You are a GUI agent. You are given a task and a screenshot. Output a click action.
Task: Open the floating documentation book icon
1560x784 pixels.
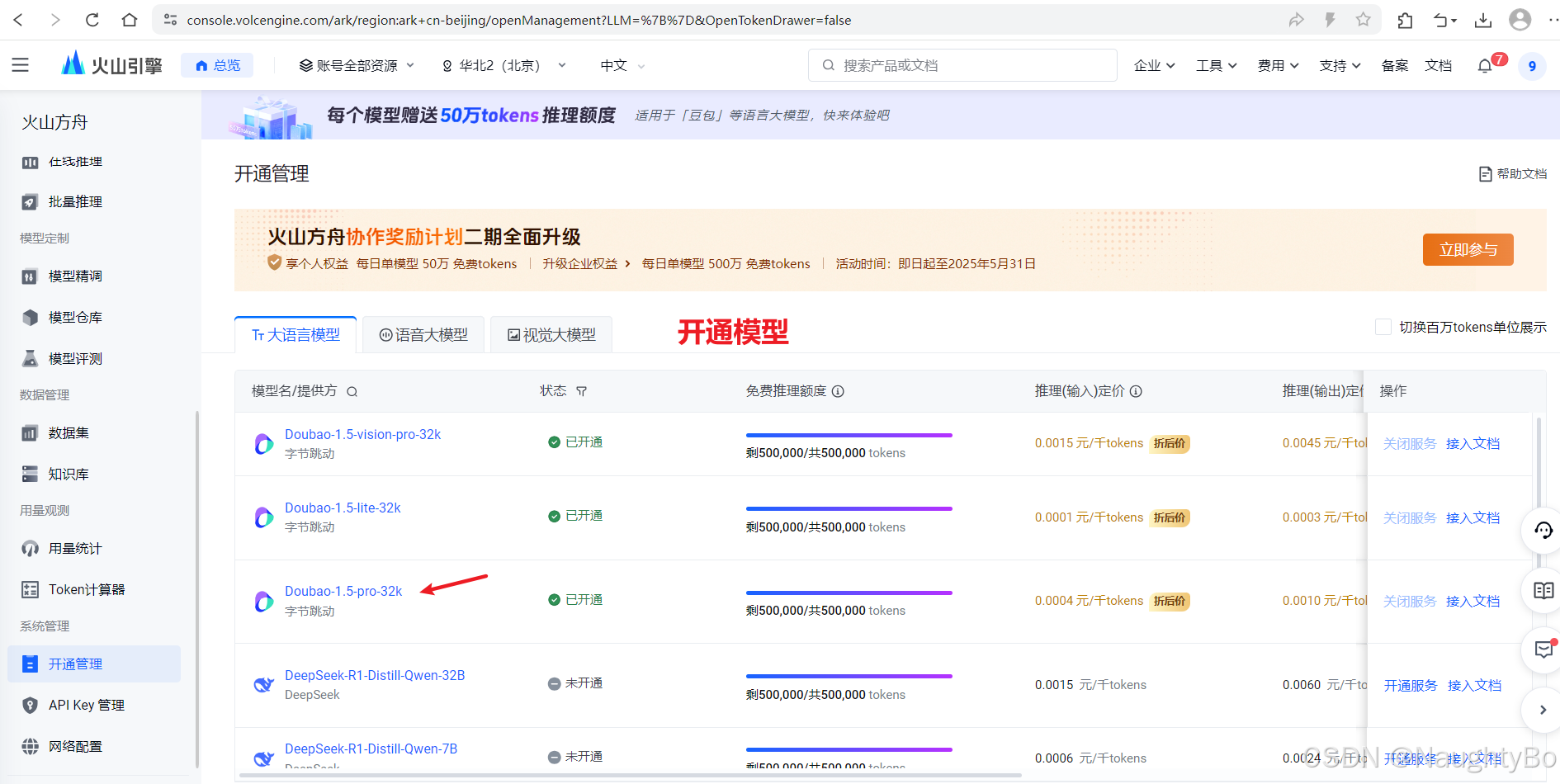tap(1543, 590)
